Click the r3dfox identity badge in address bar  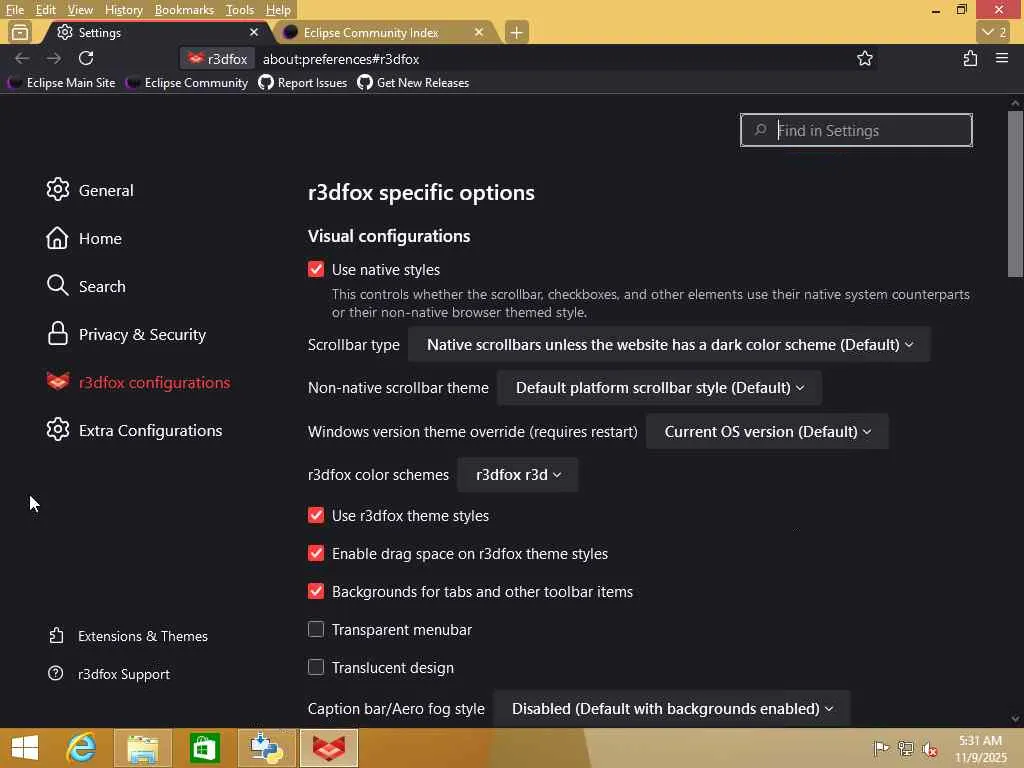(x=217, y=59)
